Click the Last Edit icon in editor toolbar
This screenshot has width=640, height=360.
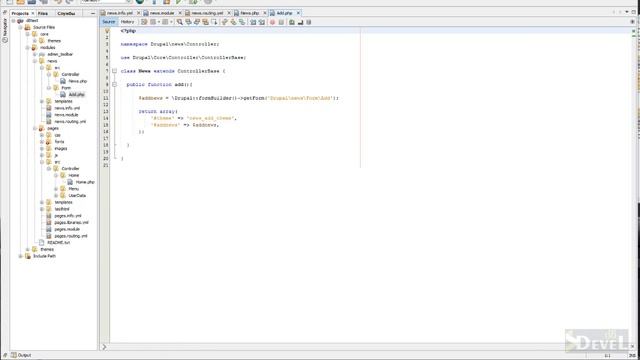144,22
